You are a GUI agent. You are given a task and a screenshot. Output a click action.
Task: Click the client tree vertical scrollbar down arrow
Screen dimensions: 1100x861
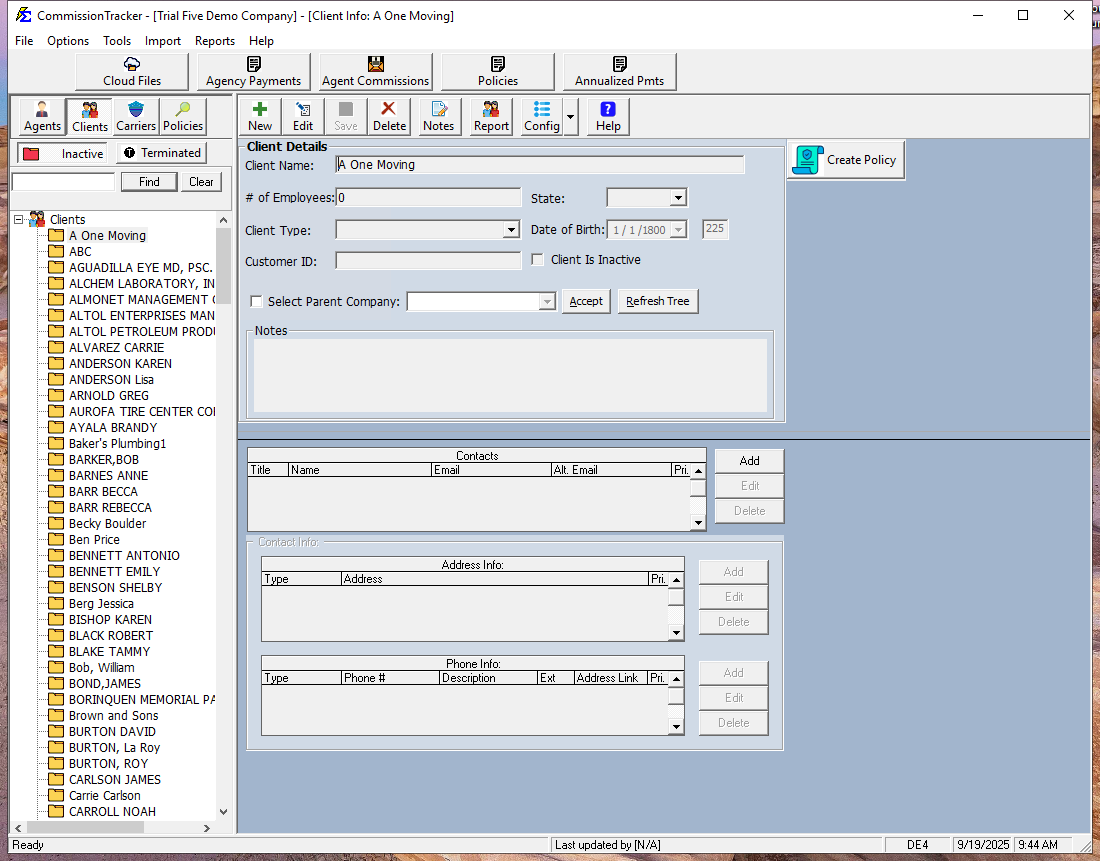223,812
